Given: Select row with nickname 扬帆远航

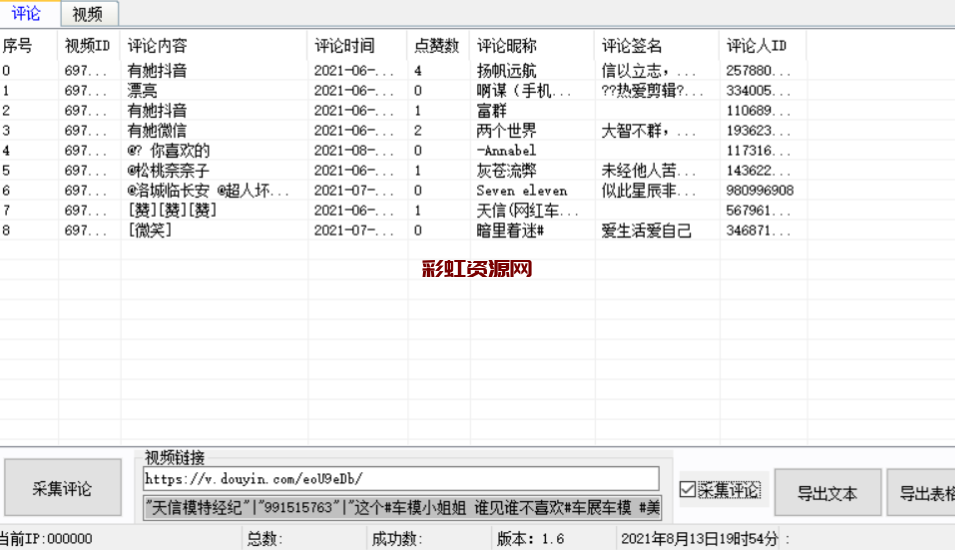Looking at the screenshot, I should click(x=506, y=71).
